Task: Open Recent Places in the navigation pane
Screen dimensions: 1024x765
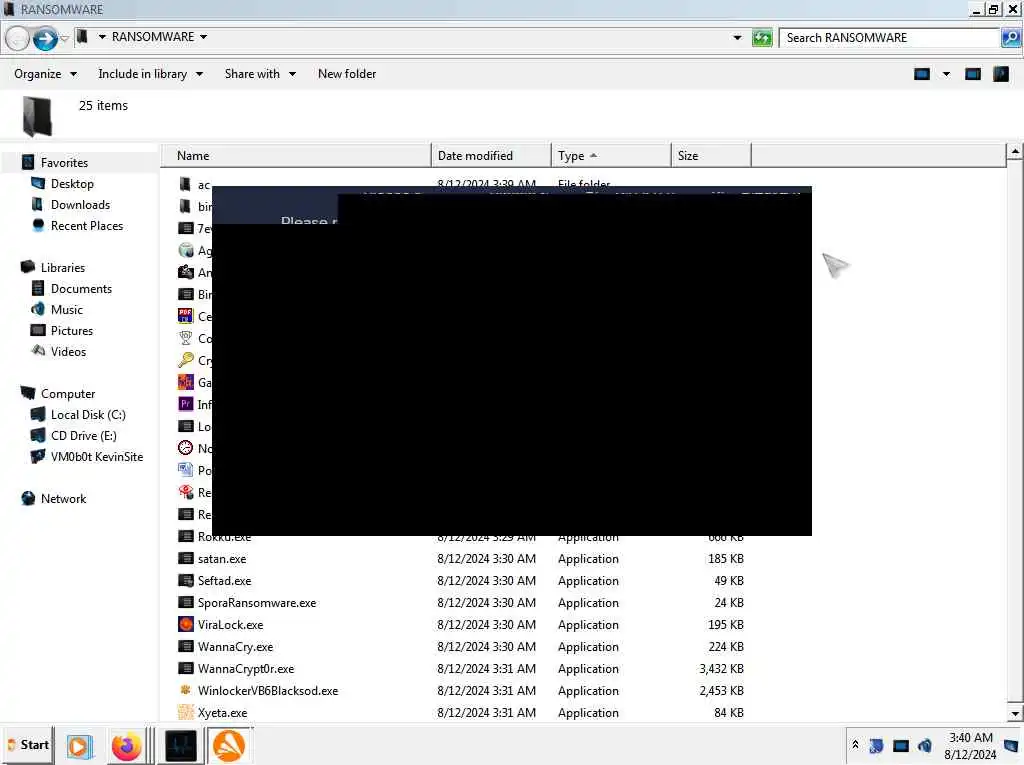Action: [x=87, y=225]
